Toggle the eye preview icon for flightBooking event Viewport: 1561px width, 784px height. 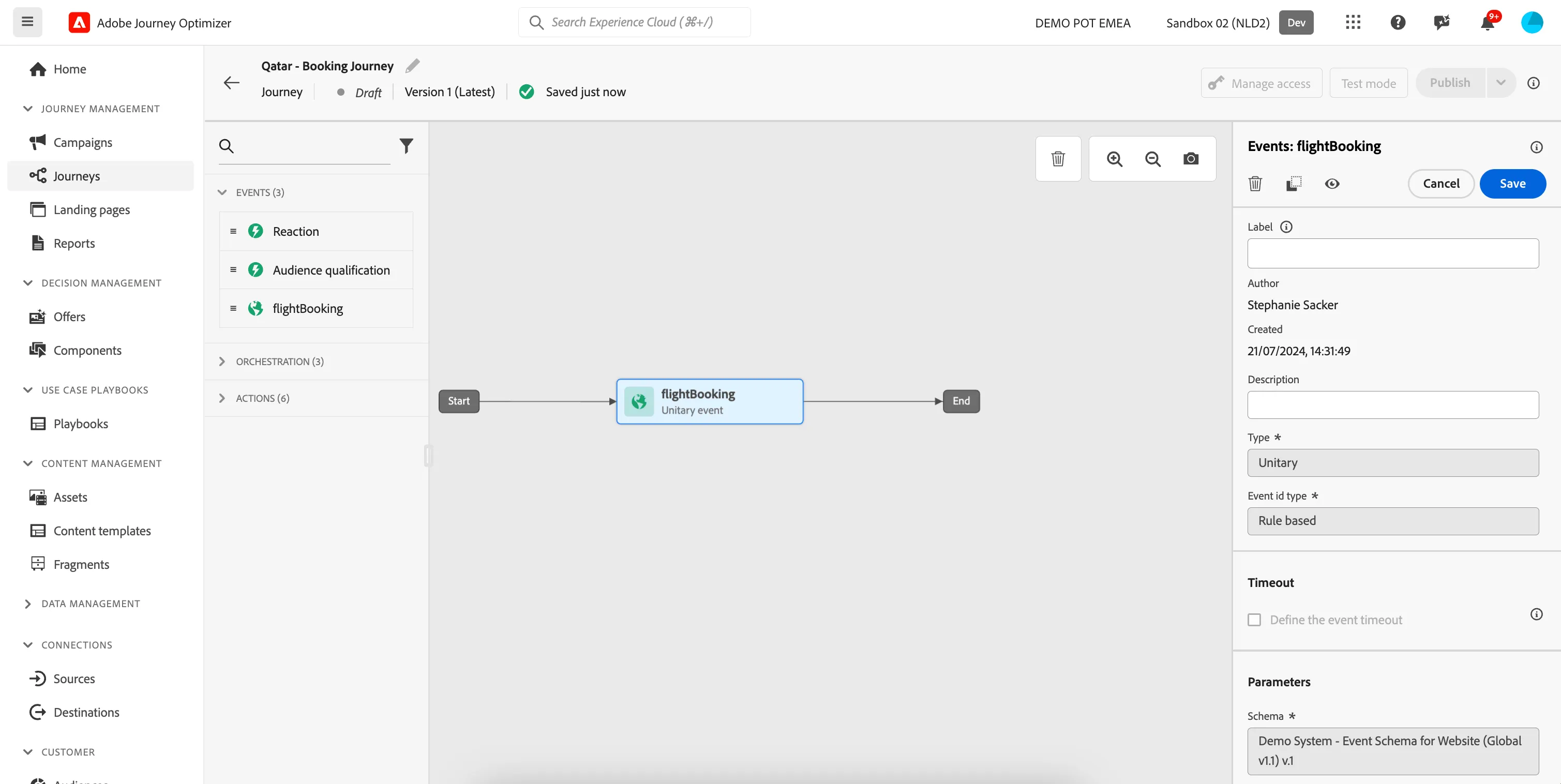coord(1332,184)
